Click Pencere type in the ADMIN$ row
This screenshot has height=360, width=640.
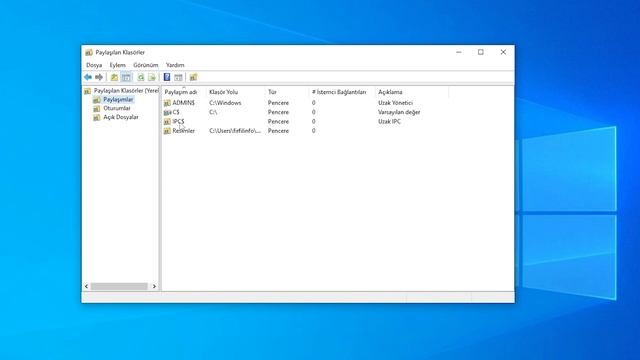[278, 103]
